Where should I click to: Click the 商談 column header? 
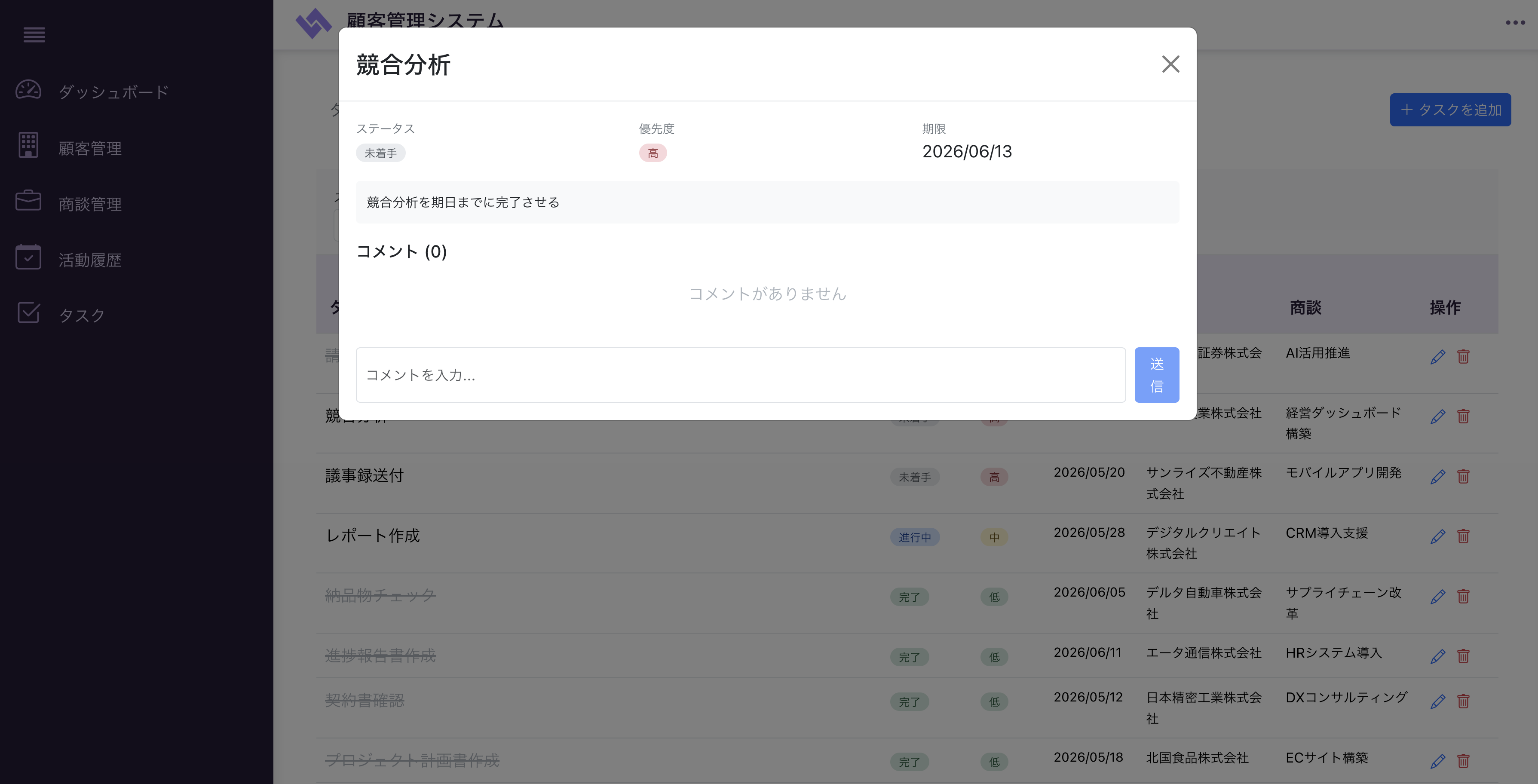[1305, 307]
